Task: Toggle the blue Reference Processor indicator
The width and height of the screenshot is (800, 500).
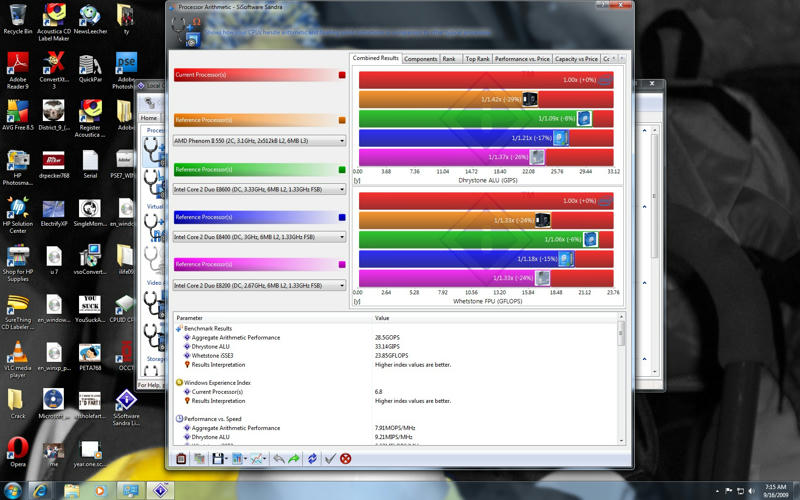Action: tap(342, 217)
